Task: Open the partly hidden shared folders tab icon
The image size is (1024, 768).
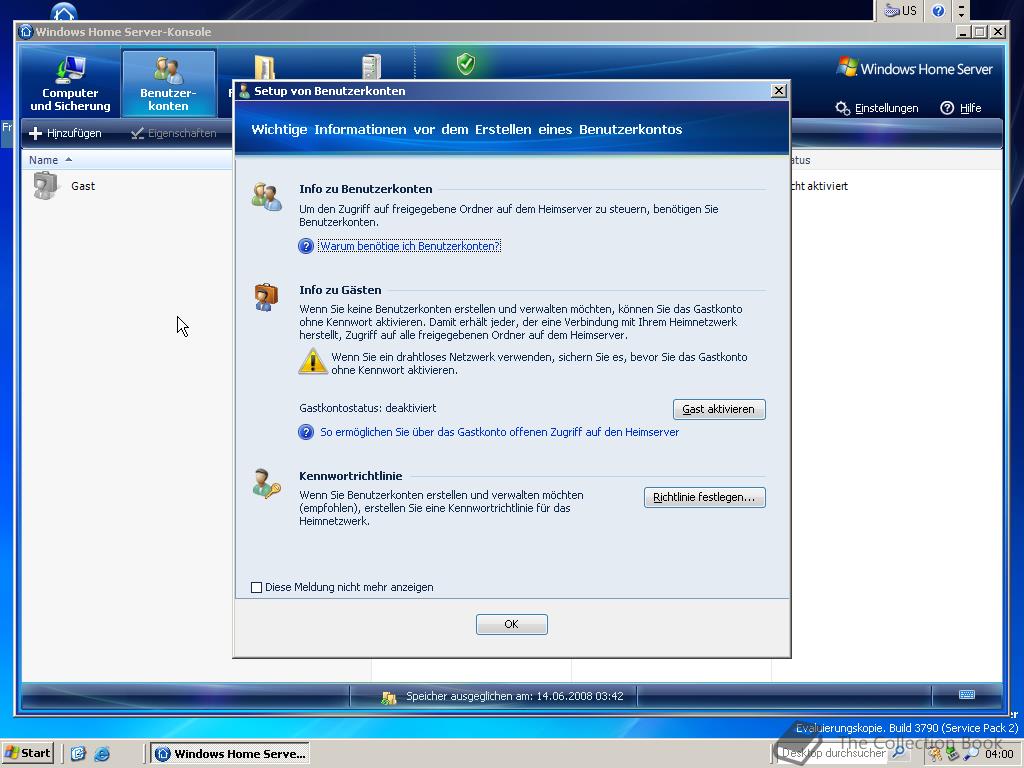Action: (264, 67)
